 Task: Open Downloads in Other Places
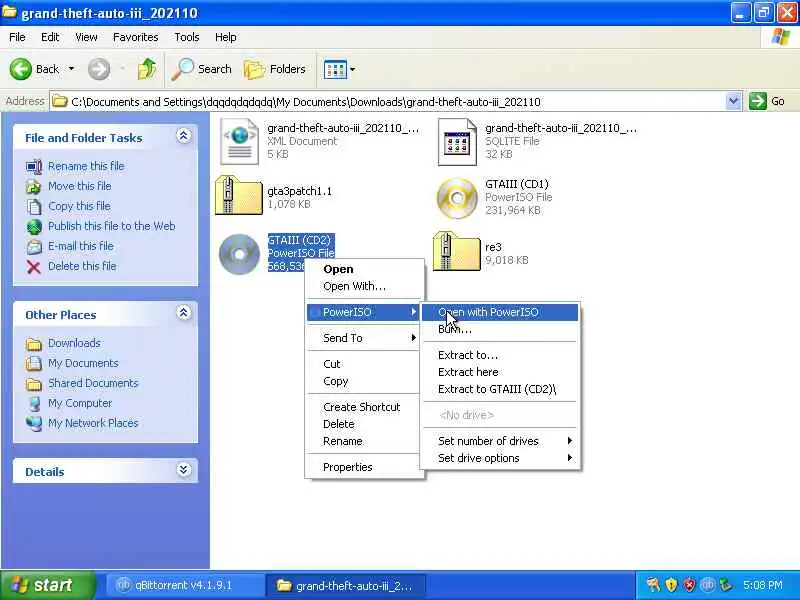pyautogui.click(x=74, y=343)
